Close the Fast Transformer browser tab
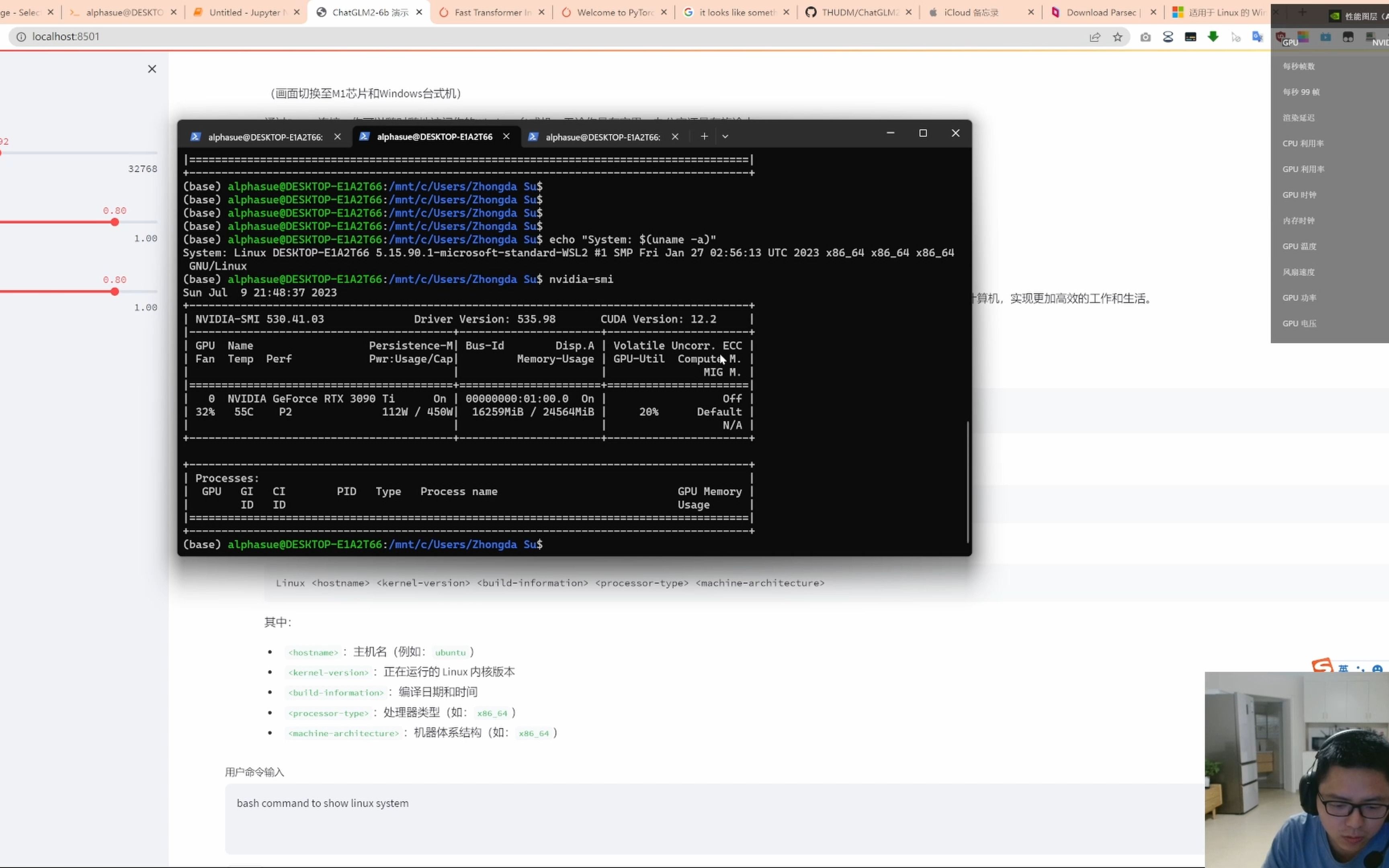This screenshot has height=868, width=1389. [x=541, y=12]
